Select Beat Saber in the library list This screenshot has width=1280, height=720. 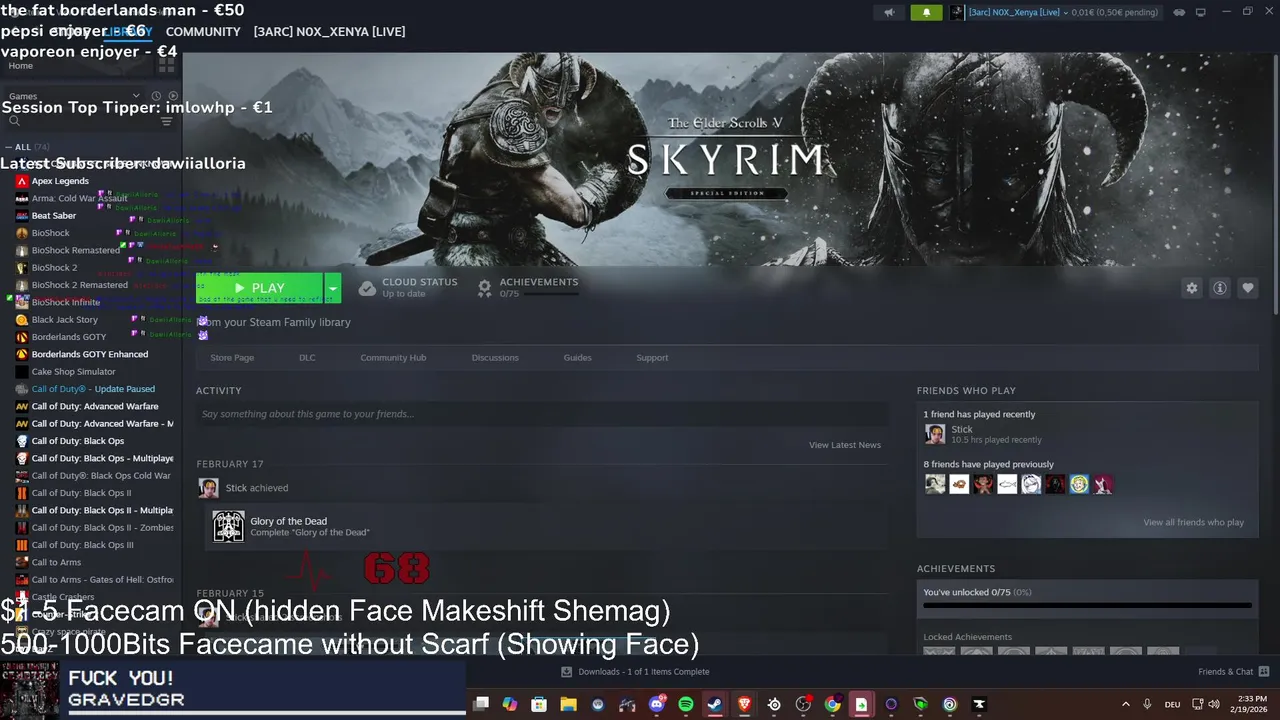coord(54,216)
